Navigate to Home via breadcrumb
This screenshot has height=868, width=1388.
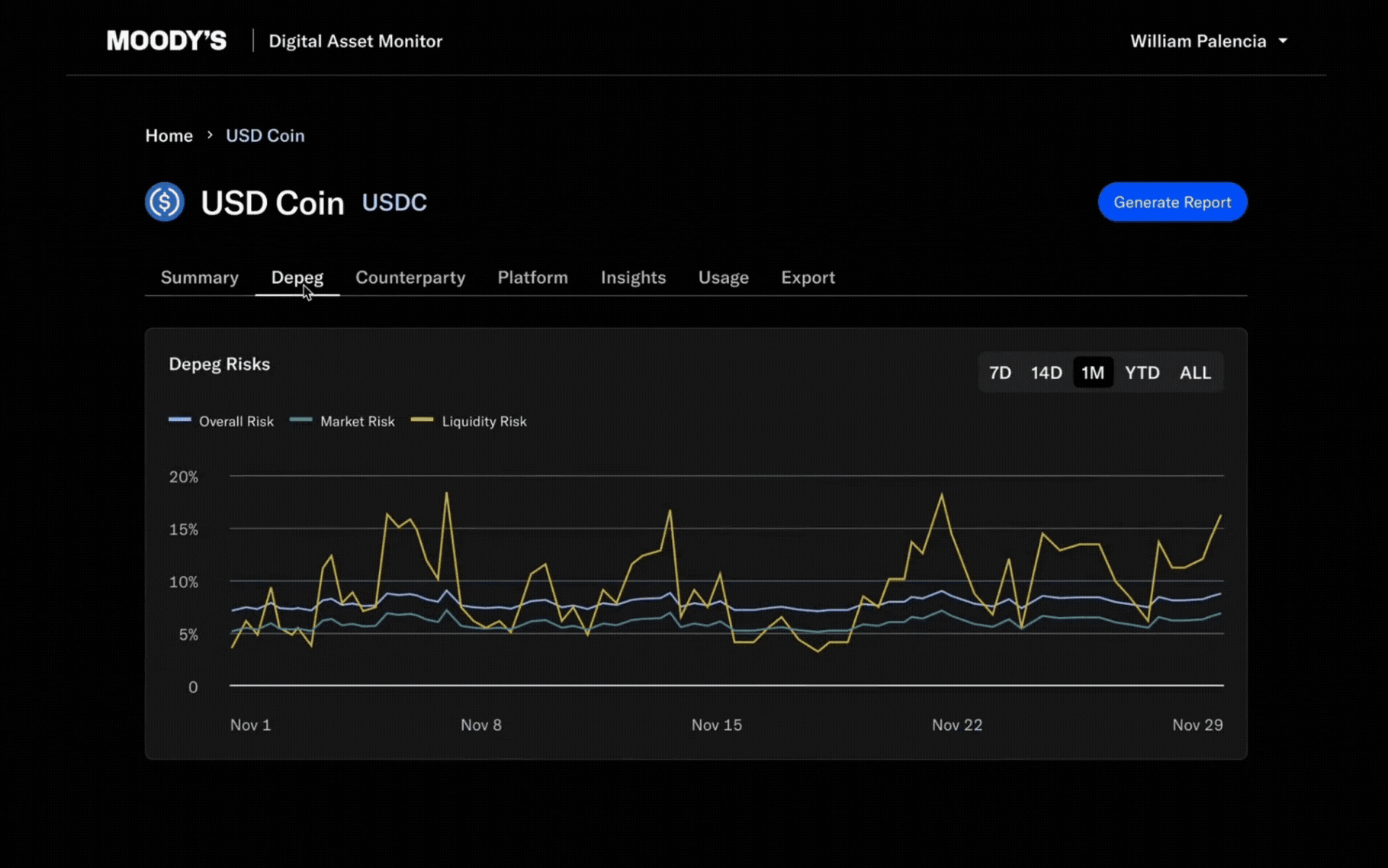click(x=169, y=135)
